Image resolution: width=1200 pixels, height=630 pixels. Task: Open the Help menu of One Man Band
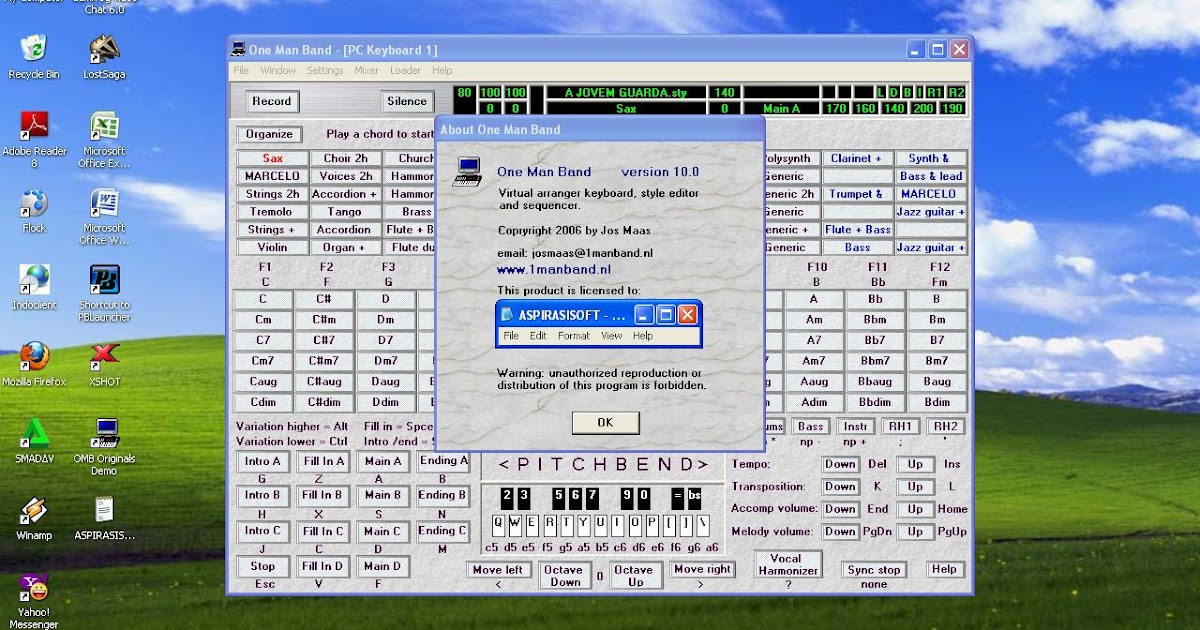(x=442, y=71)
